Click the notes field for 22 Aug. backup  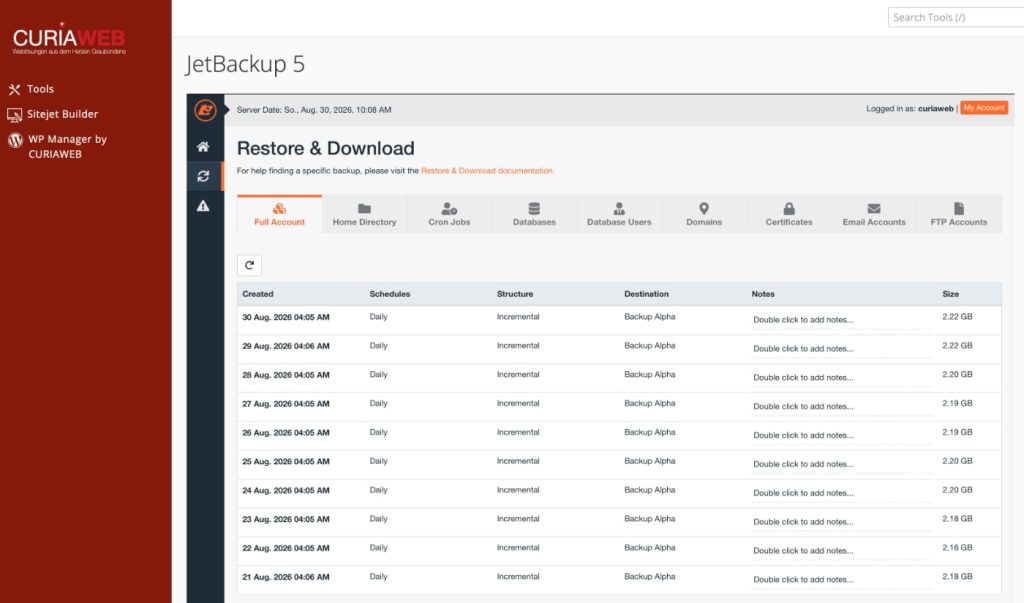click(842, 550)
